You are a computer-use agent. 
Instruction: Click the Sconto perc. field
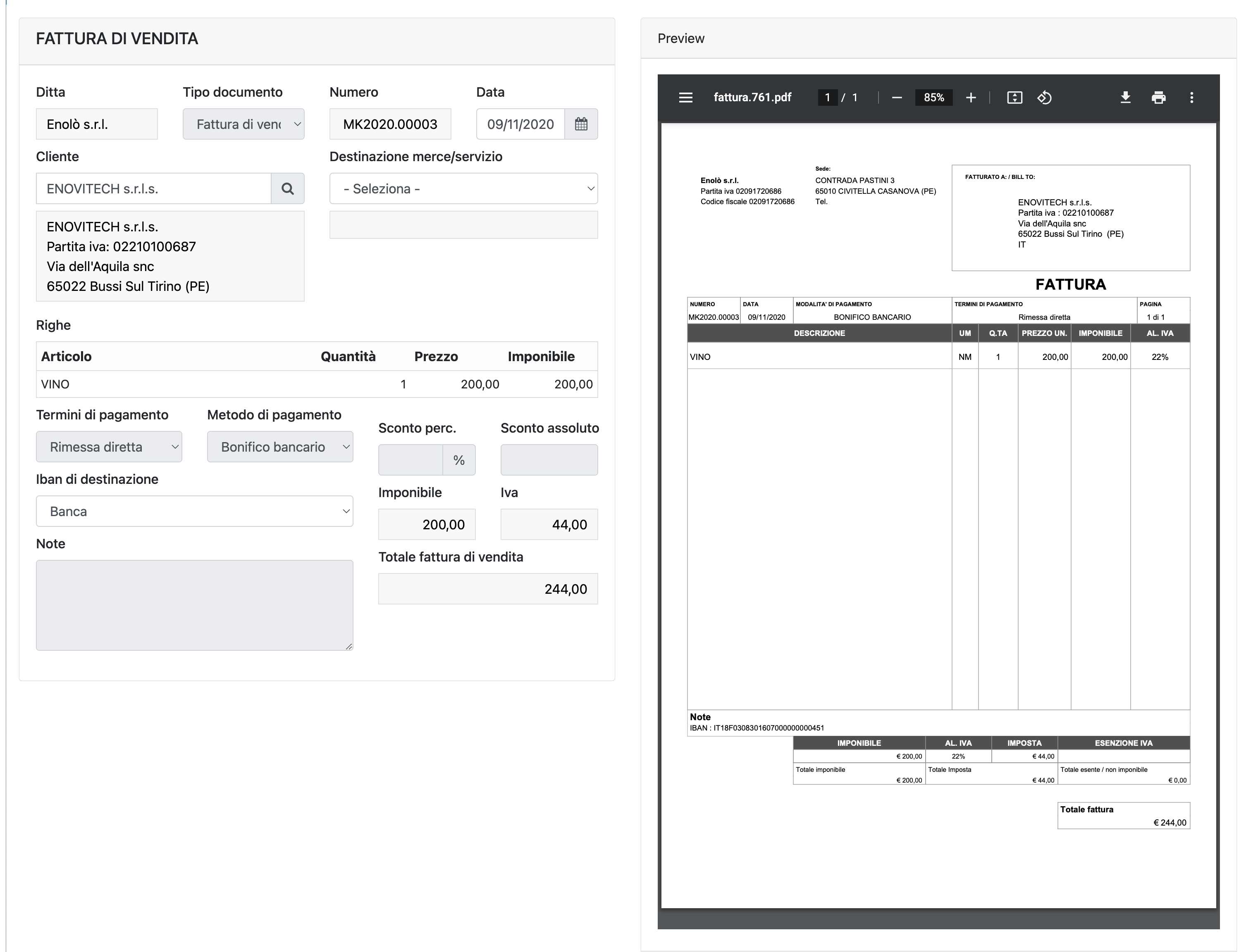click(x=411, y=460)
